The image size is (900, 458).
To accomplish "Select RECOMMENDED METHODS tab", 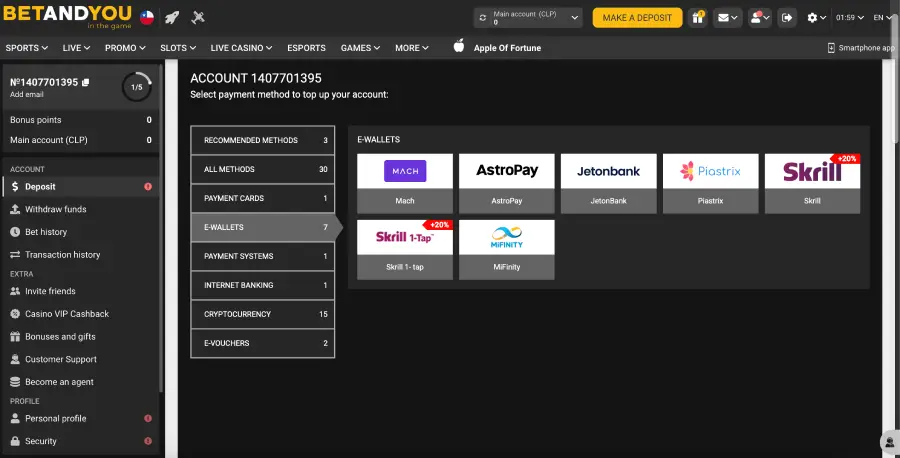I will 263,140.
